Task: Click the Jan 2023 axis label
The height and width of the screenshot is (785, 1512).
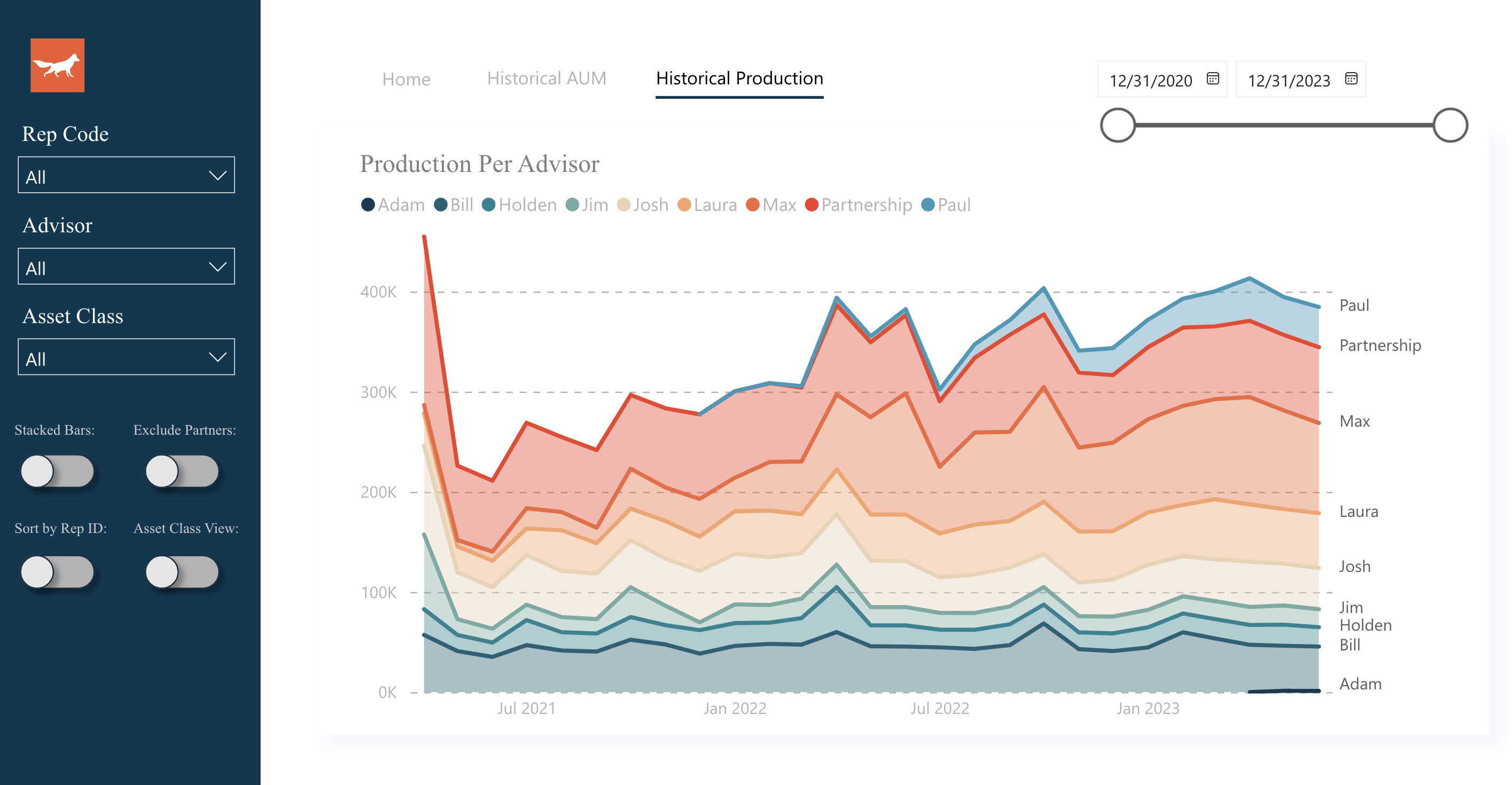Action: tap(1148, 708)
